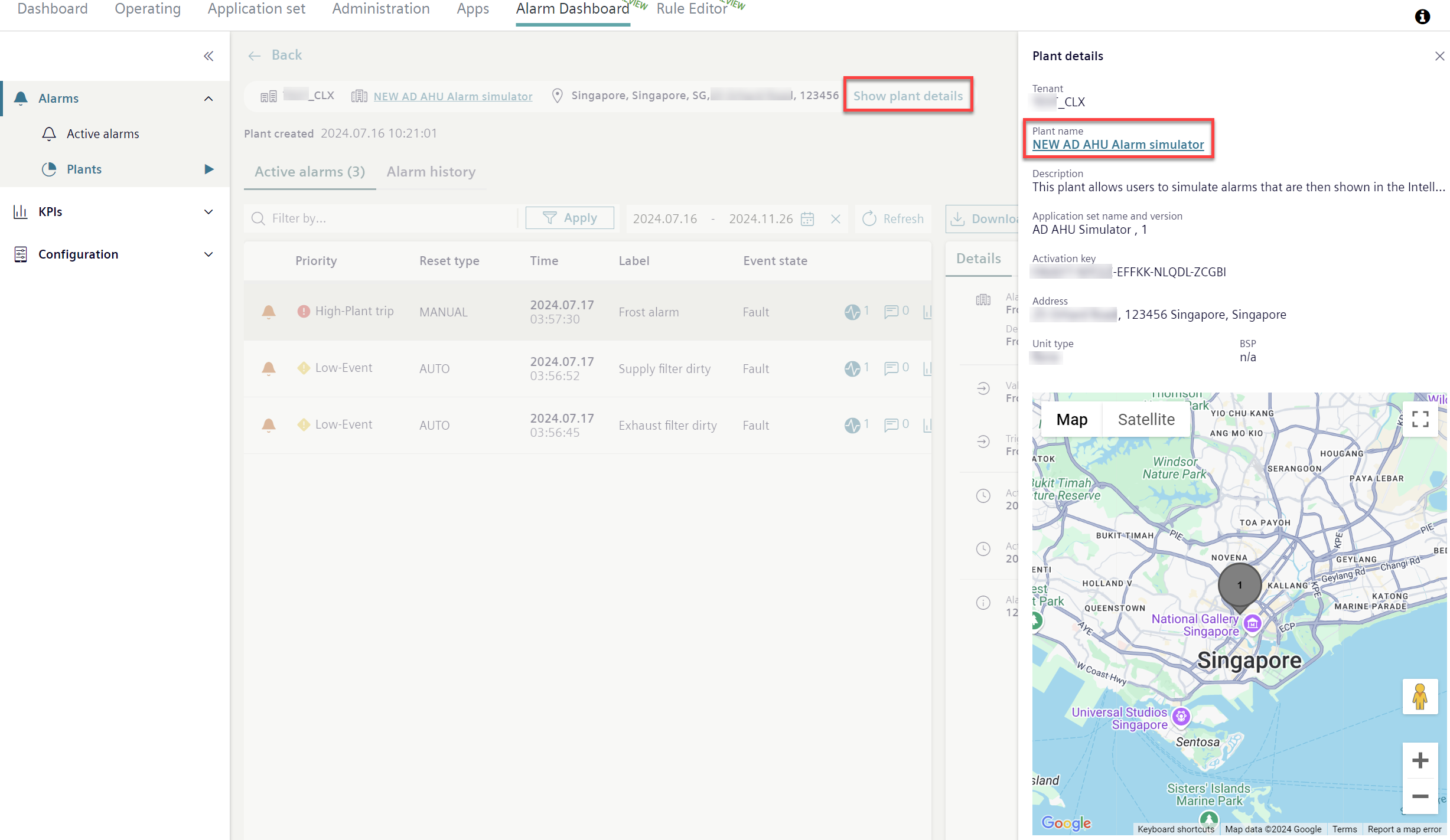Screen dimensions: 1450x840
Task: Open the map Terms link
Action: click(x=1344, y=829)
